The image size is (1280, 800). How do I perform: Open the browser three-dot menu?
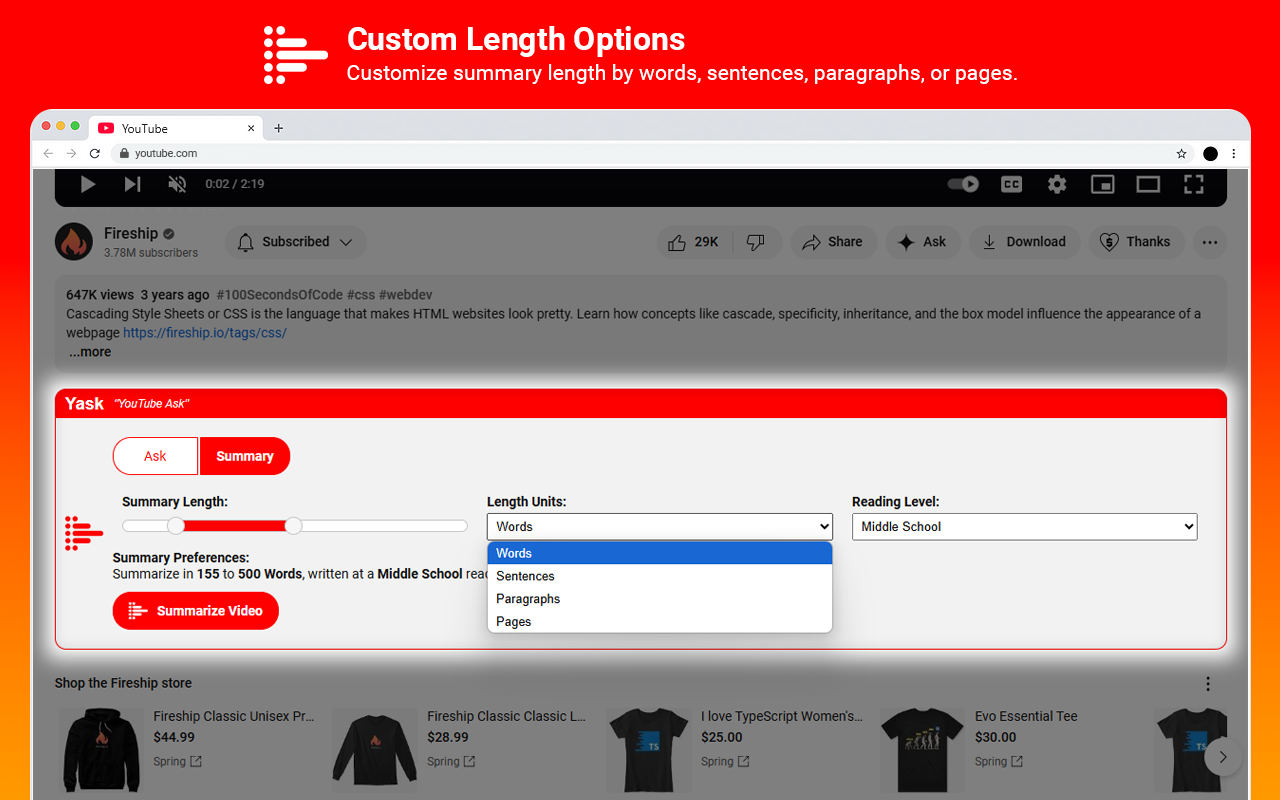[1234, 154]
